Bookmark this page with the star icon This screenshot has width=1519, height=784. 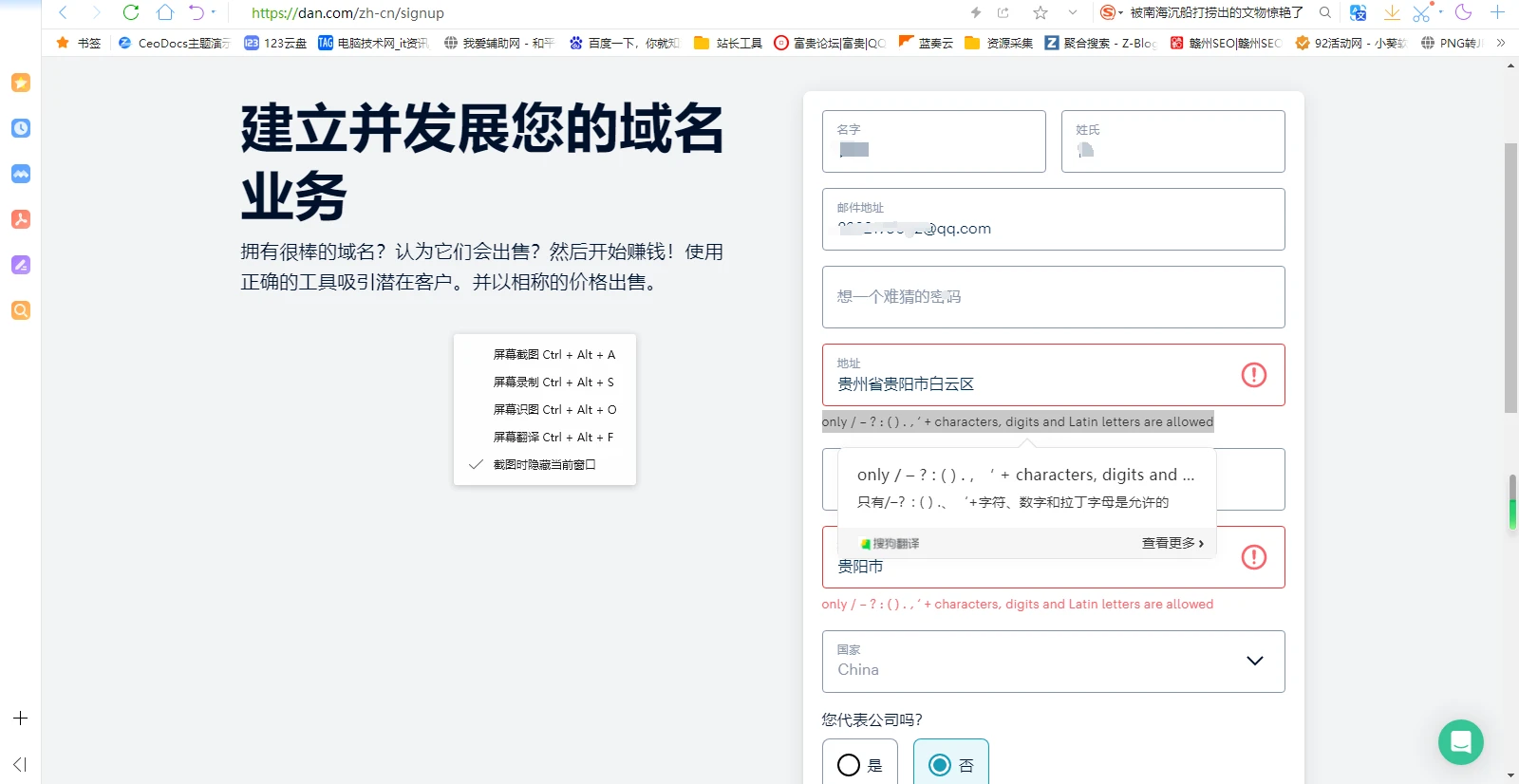pyautogui.click(x=1041, y=12)
